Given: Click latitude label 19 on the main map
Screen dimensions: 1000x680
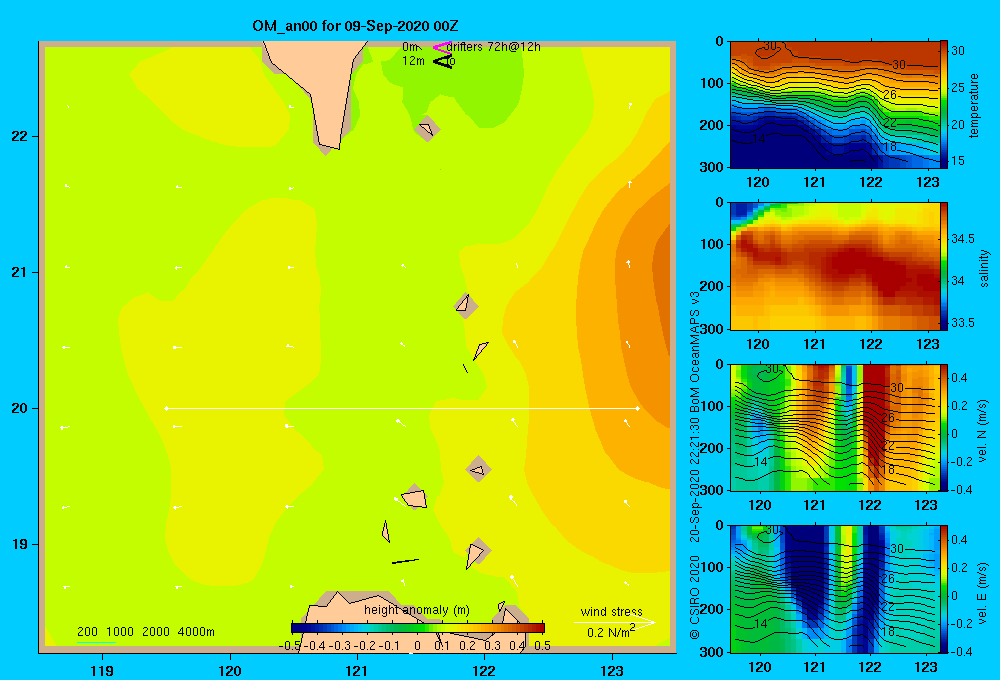Looking at the screenshot, I should pos(19,544).
